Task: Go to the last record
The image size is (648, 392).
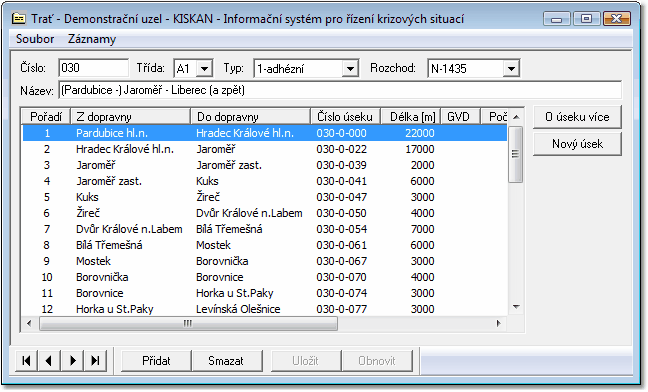Action: point(95,361)
